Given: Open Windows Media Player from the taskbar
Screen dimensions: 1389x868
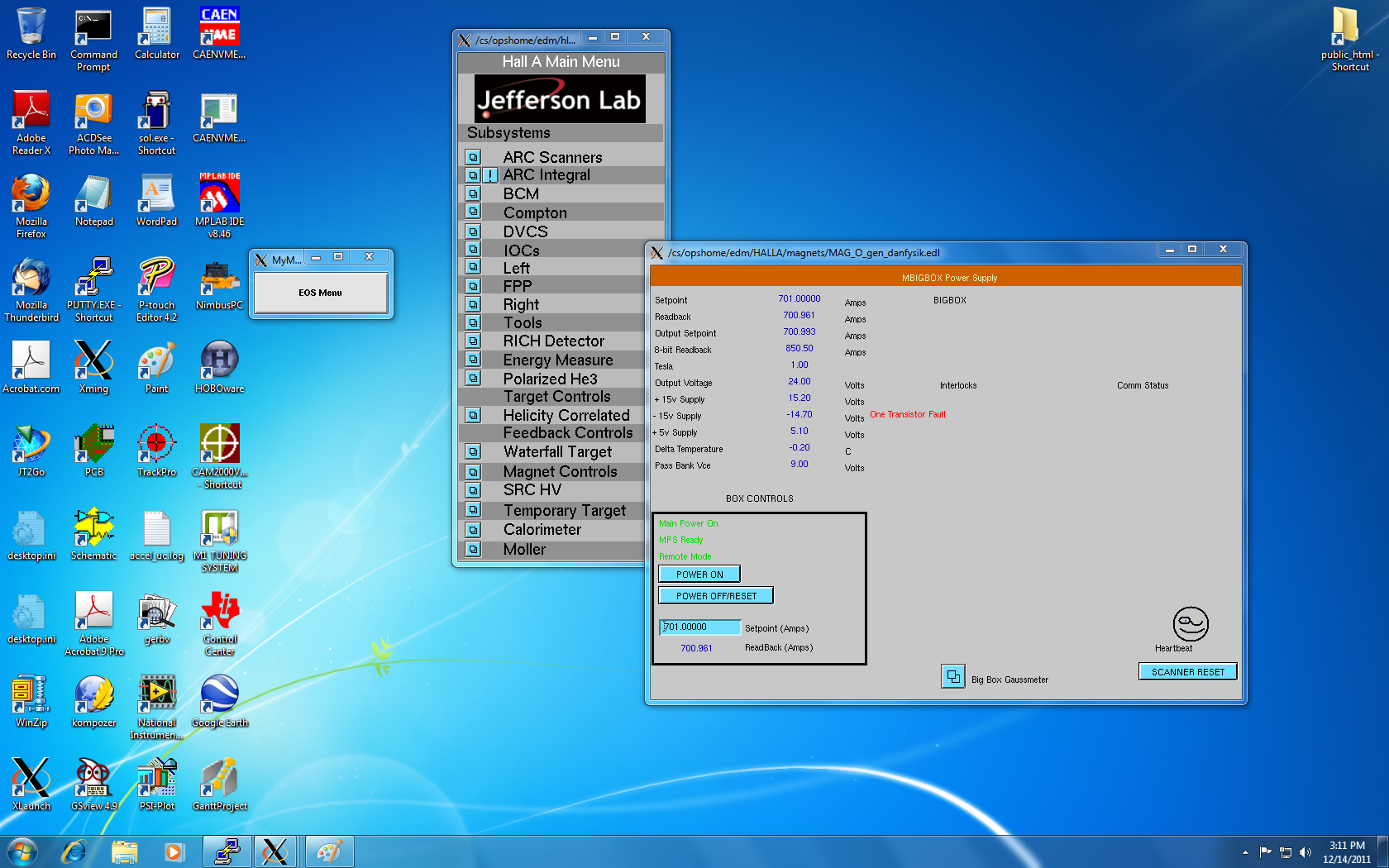Looking at the screenshot, I should (x=174, y=851).
